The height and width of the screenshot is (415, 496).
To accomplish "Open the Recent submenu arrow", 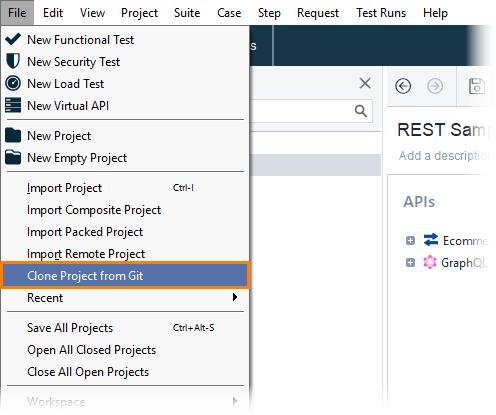I will pos(235,297).
